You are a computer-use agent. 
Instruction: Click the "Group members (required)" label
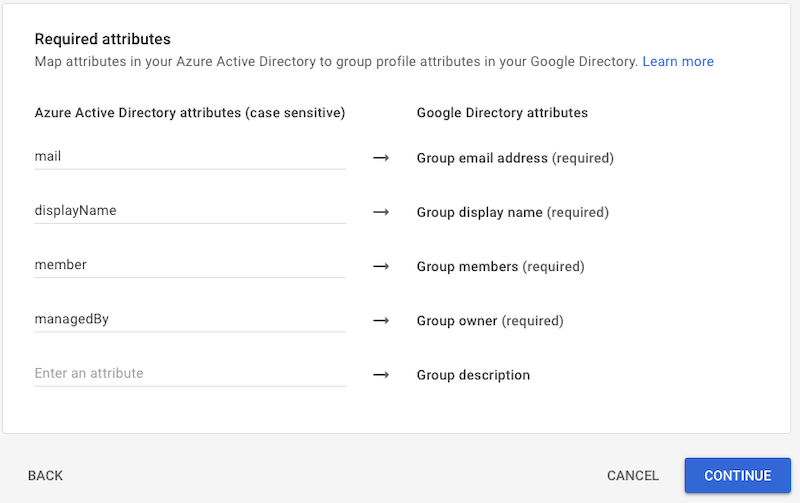pos(500,267)
